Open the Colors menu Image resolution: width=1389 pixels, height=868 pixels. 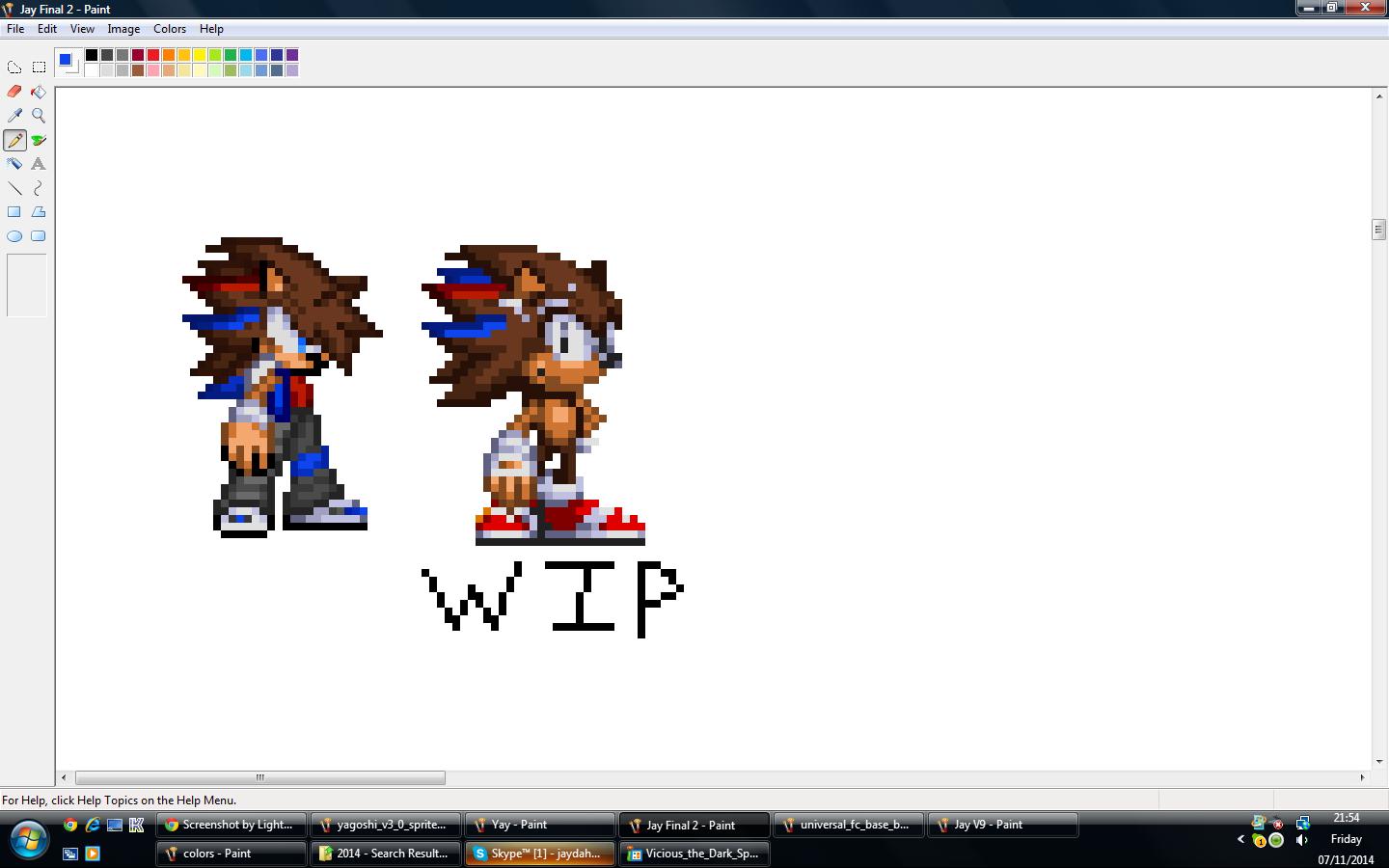click(x=170, y=29)
